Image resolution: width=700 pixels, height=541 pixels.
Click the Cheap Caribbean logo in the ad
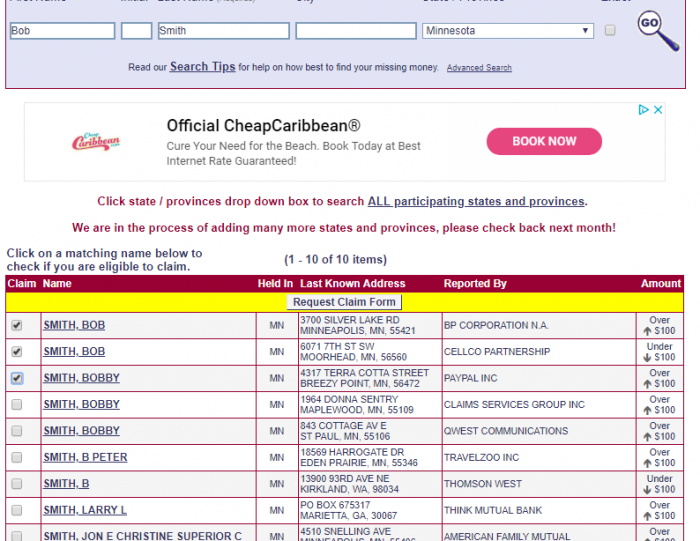(x=96, y=141)
